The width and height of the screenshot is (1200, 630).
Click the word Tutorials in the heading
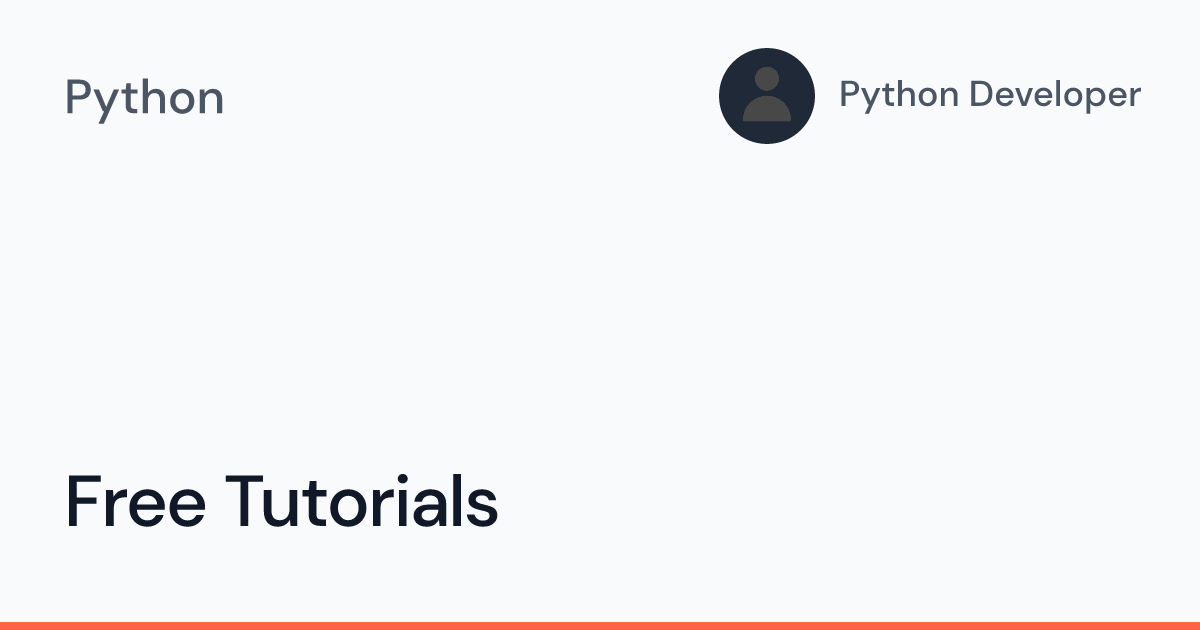pyautogui.click(x=361, y=501)
